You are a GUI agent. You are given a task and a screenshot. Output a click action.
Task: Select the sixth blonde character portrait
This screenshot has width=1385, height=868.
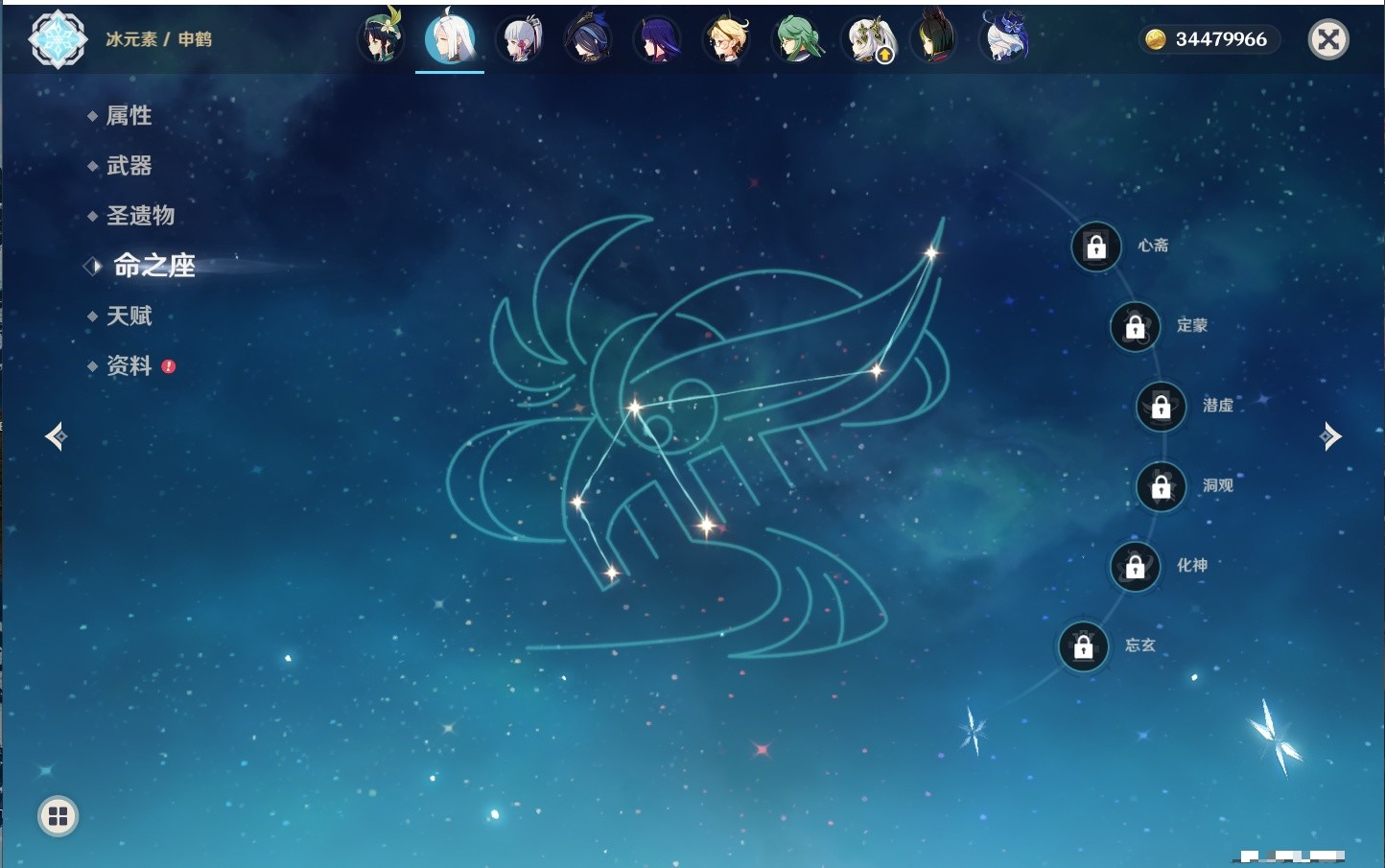[727, 40]
